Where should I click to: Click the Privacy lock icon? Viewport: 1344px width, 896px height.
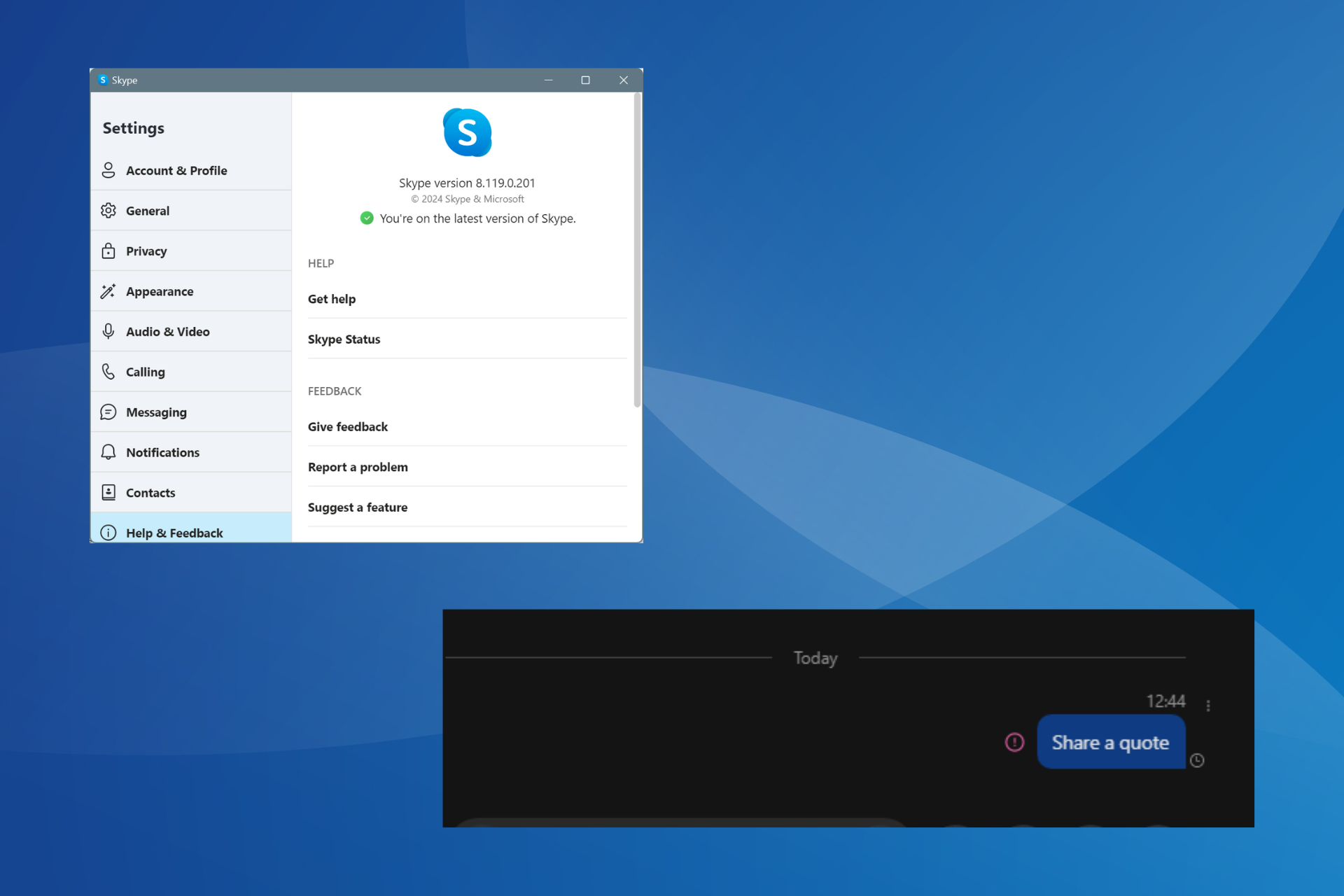[108, 251]
